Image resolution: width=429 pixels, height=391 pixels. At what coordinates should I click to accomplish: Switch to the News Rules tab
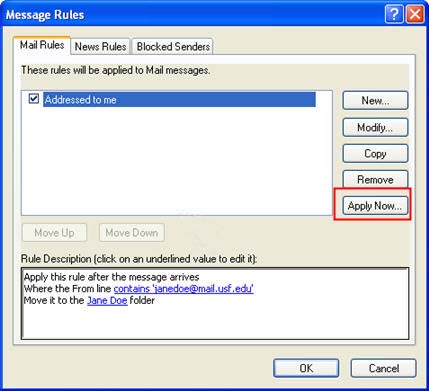[100, 47]
